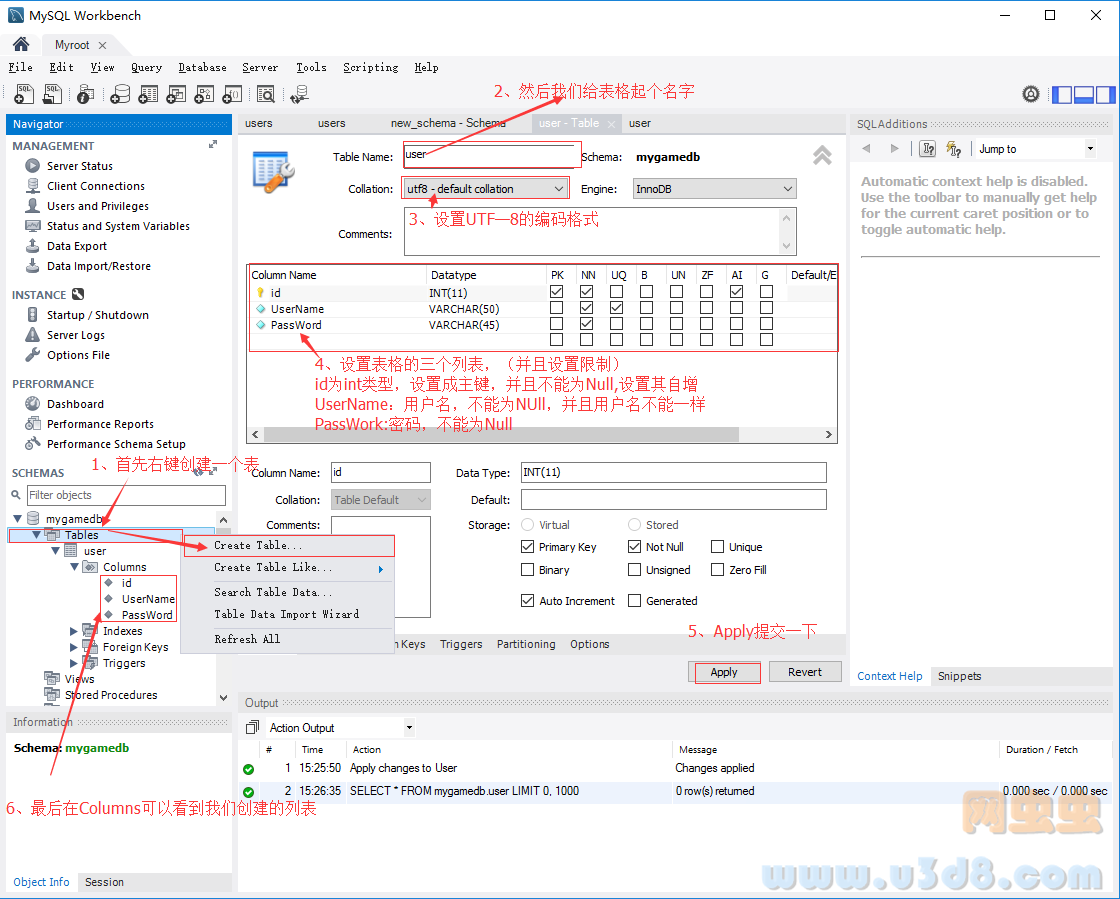Choose Create Table... from context menu

289,546
